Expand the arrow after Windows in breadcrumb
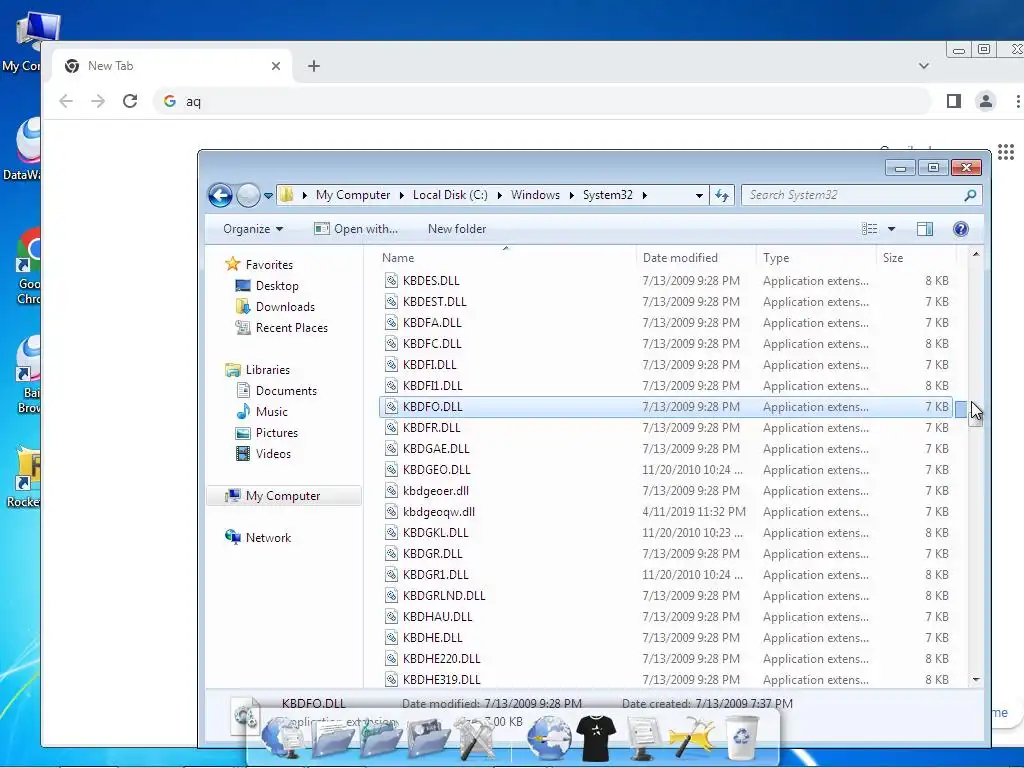1024x768 pixels. tap(572, 195)
